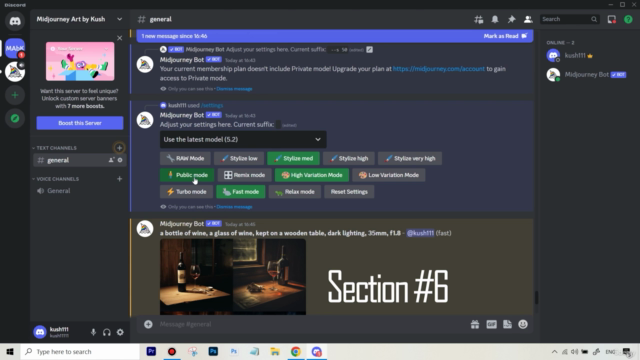Open the midjourney.com/account link

[438, 69]
